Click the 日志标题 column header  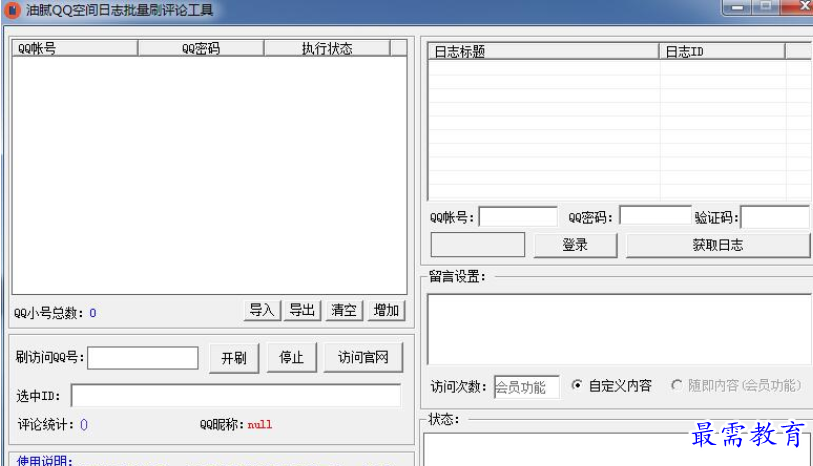543,51
